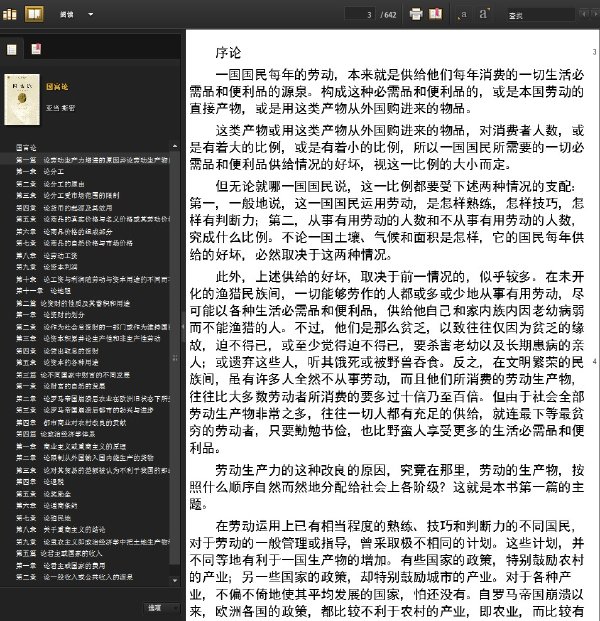The height and width of the screenshot is (621, 600).
Task: Click the sidebar collapse handle arrow
Action: pos(183,327)
